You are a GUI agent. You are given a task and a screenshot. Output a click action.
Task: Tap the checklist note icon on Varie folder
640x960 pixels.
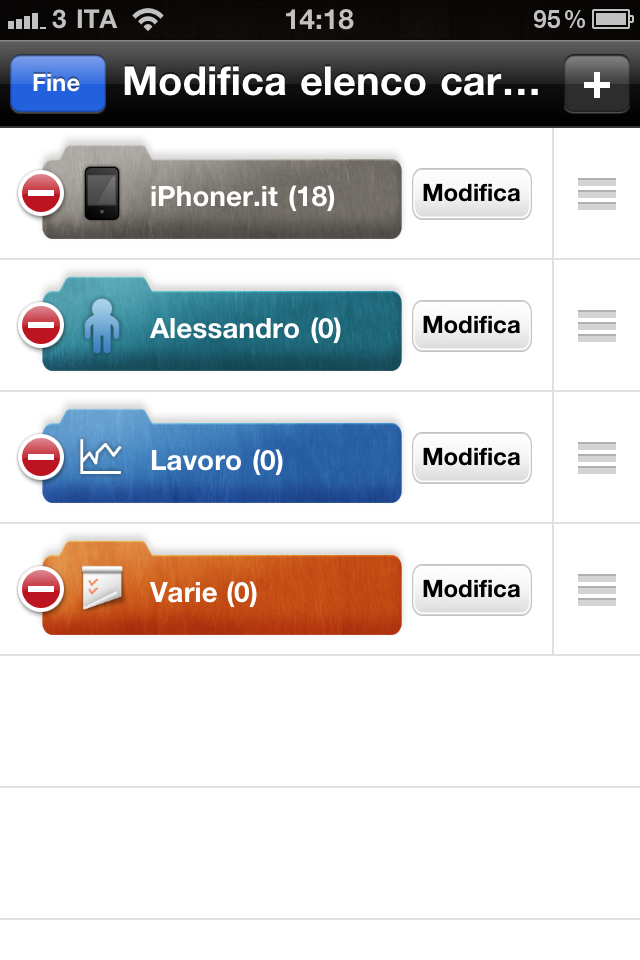[102, 588]
